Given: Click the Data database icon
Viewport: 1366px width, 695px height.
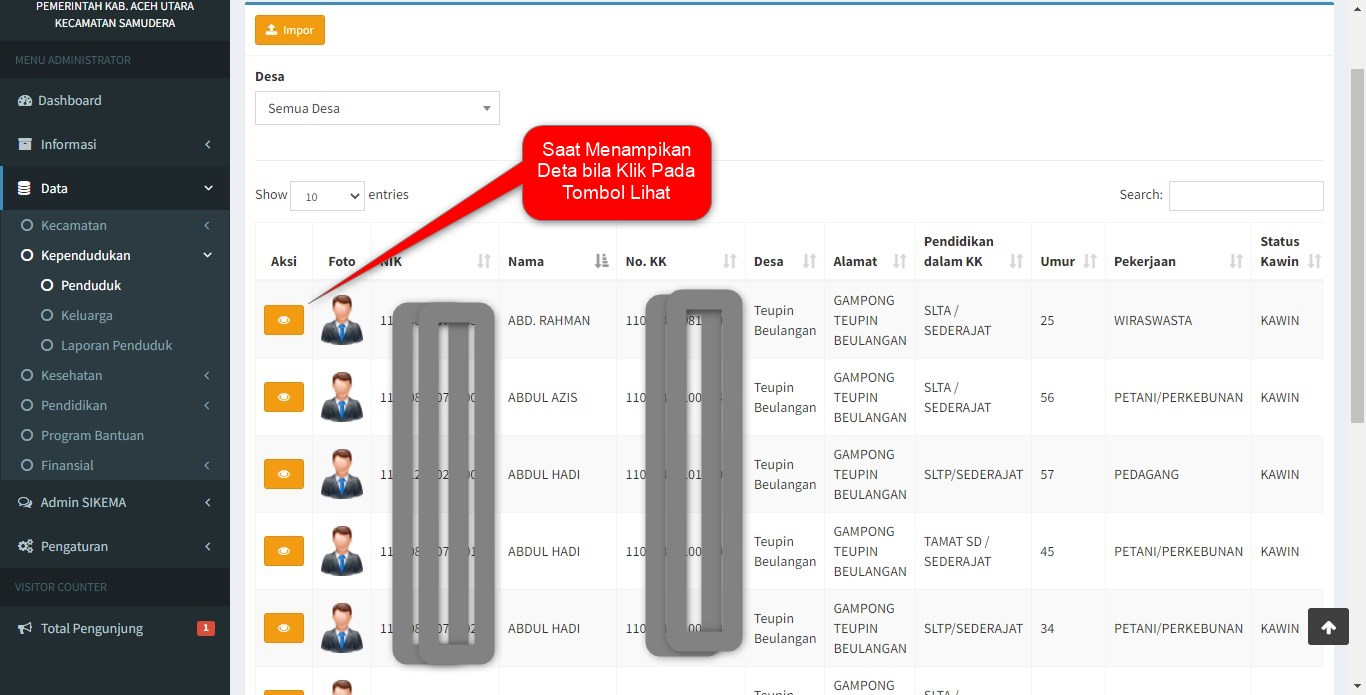Looking at the screenshot, I should tap(25, 188).
